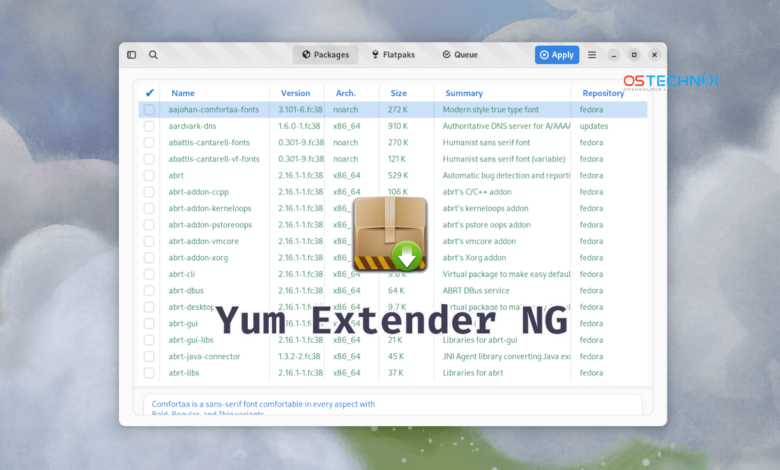Check the aajohan-comfortaa-fonts package checkbox

coord(149,109)
